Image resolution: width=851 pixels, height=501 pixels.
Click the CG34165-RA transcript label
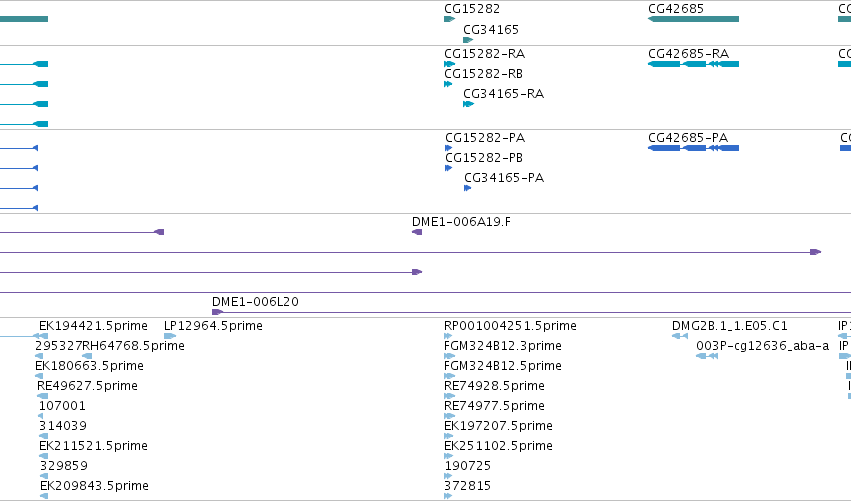pos(503,94)
